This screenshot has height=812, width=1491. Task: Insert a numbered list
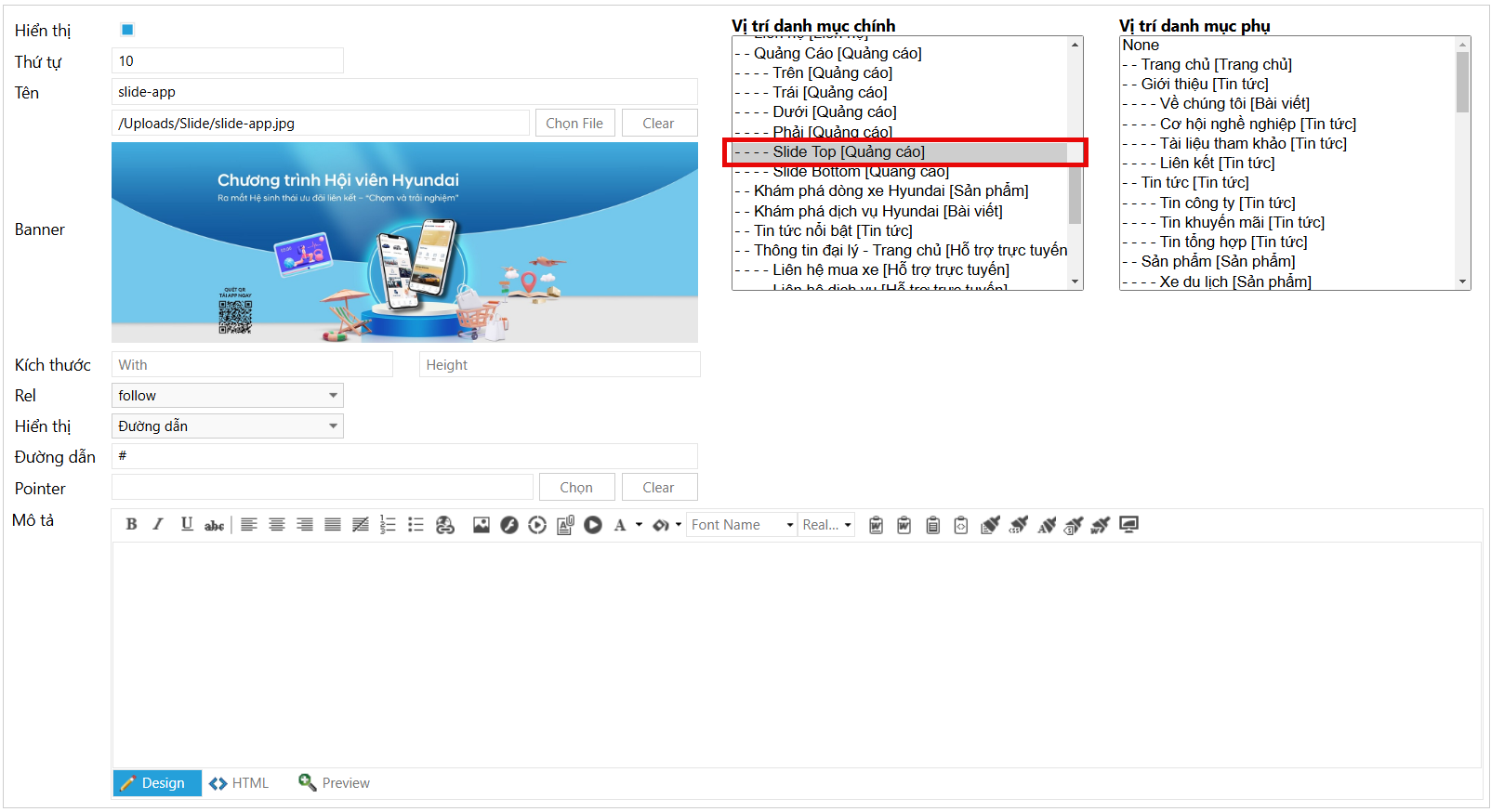[388, 525]
